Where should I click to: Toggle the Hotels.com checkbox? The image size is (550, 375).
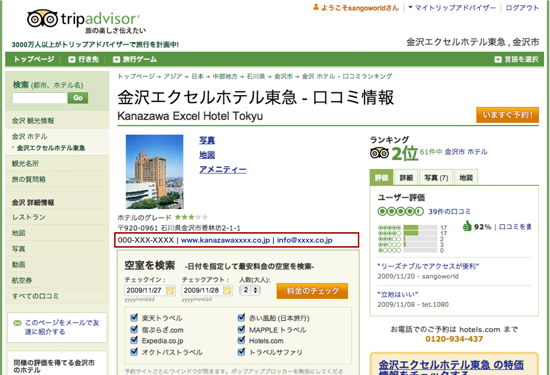(x=241, y=340)
